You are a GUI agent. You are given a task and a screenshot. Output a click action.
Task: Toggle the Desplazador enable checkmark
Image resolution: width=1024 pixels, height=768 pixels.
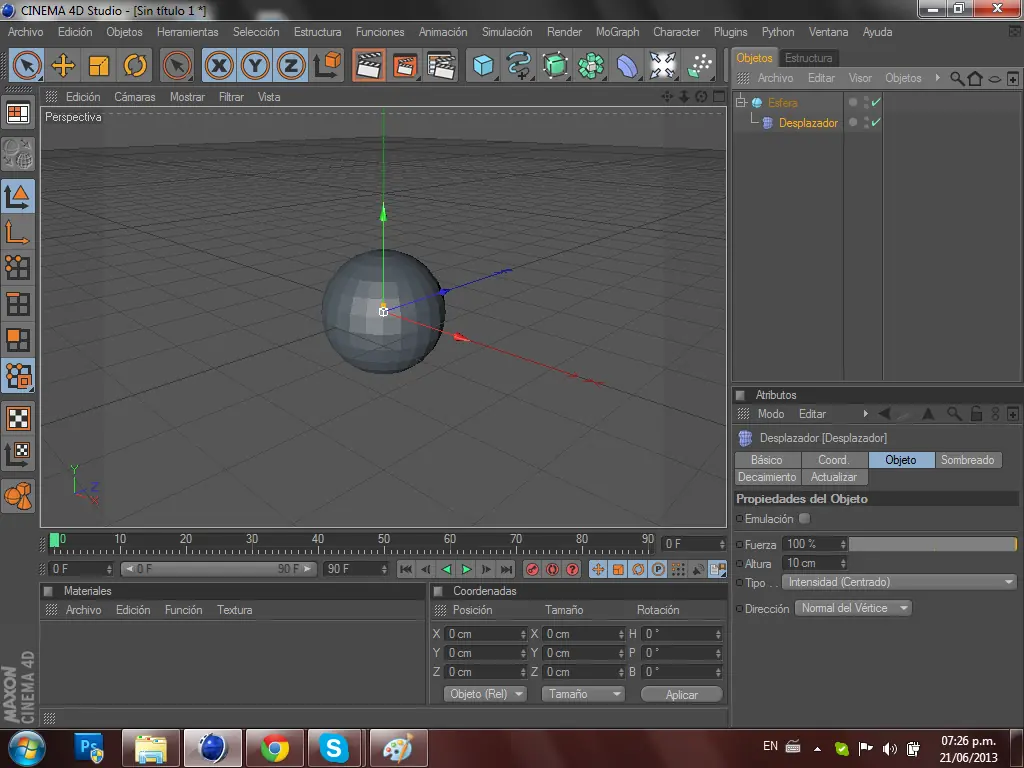tap(876, 122)
